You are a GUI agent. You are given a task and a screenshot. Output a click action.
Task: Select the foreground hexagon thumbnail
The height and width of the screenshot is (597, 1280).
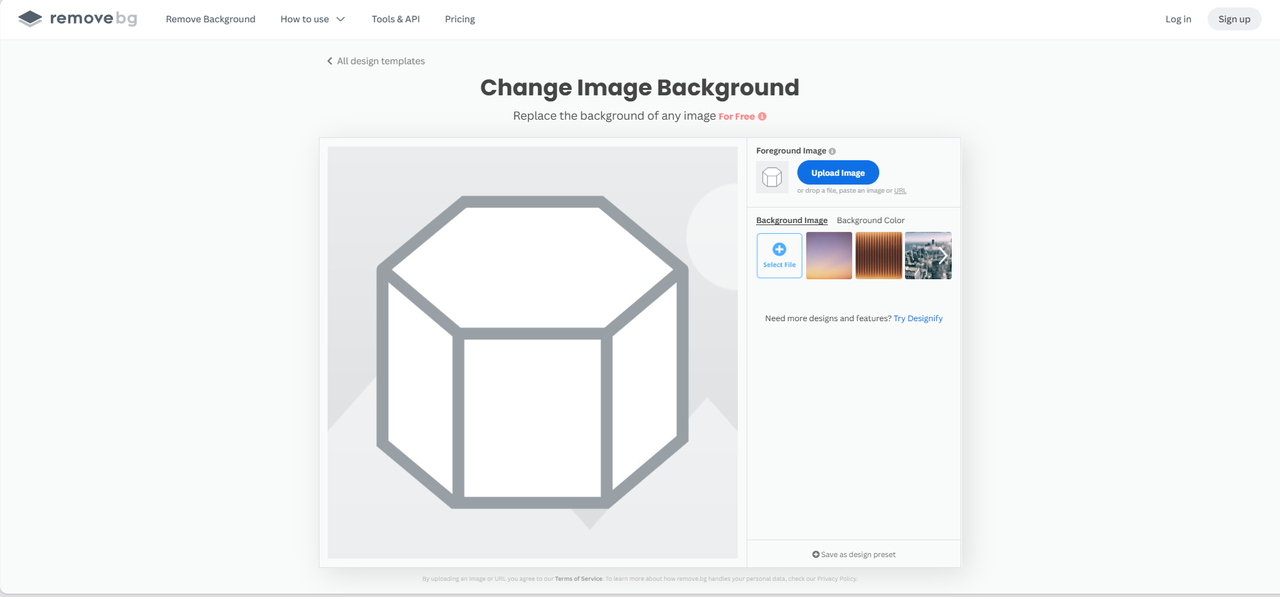772,177
